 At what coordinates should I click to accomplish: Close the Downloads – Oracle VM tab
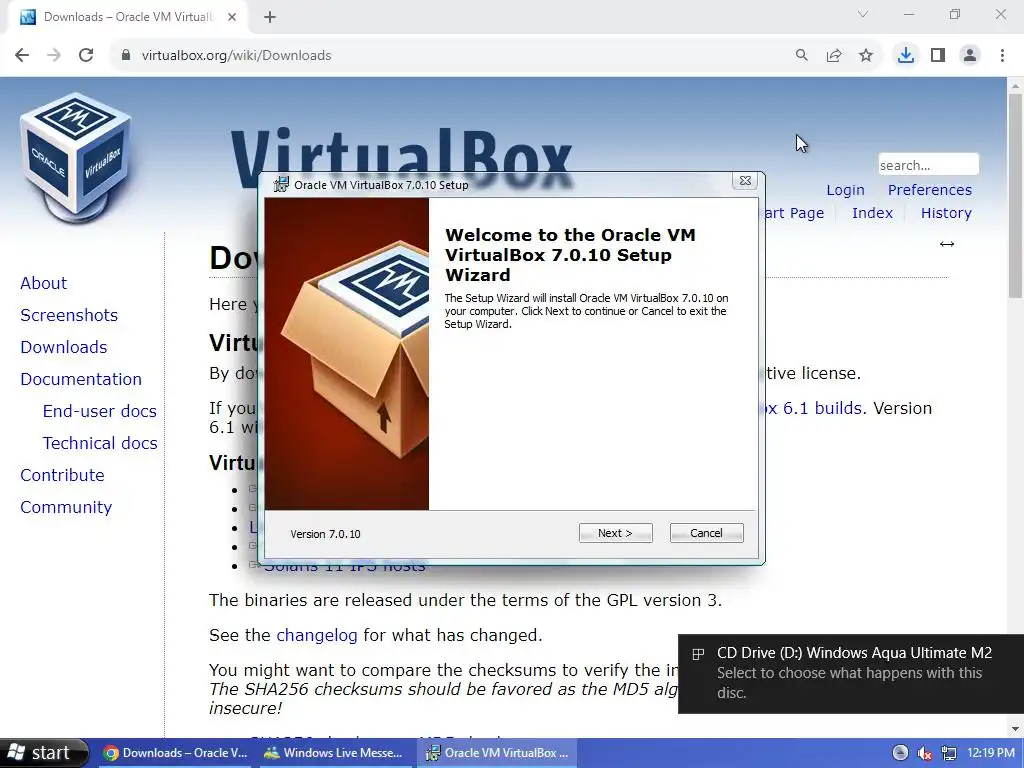click(232, 17)
